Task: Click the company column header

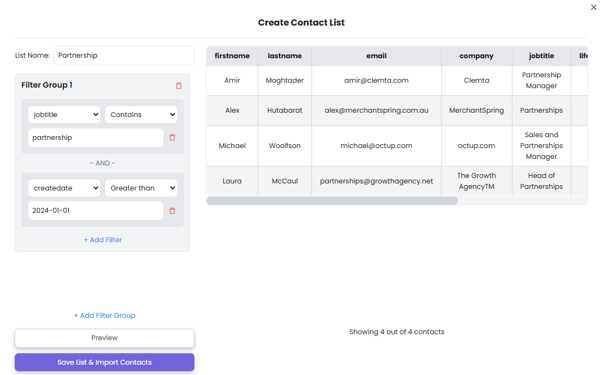Action: coord(477,56)
